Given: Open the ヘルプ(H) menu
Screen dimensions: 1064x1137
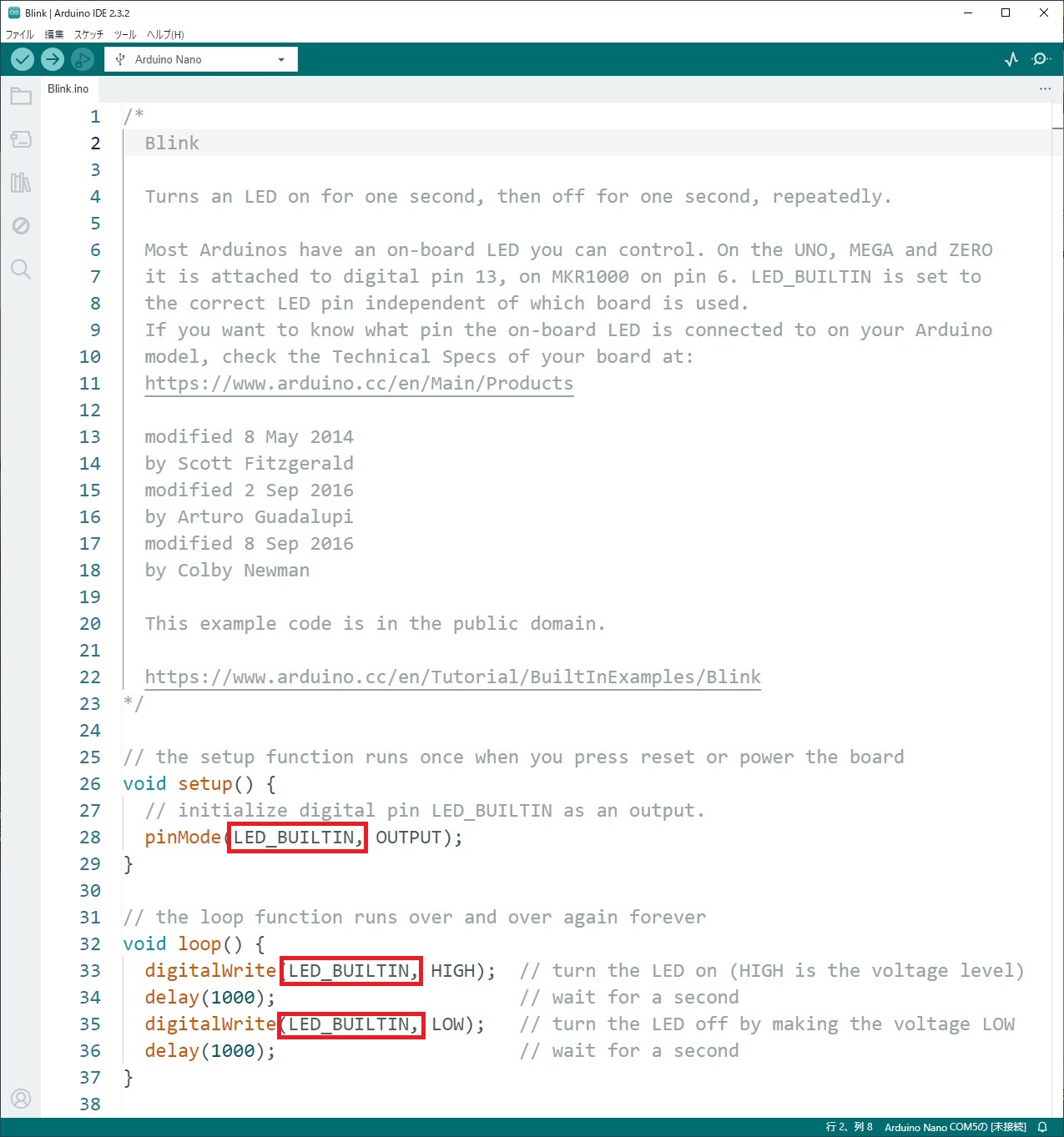Looking at the screenshot, I should [x=165, y=34].
